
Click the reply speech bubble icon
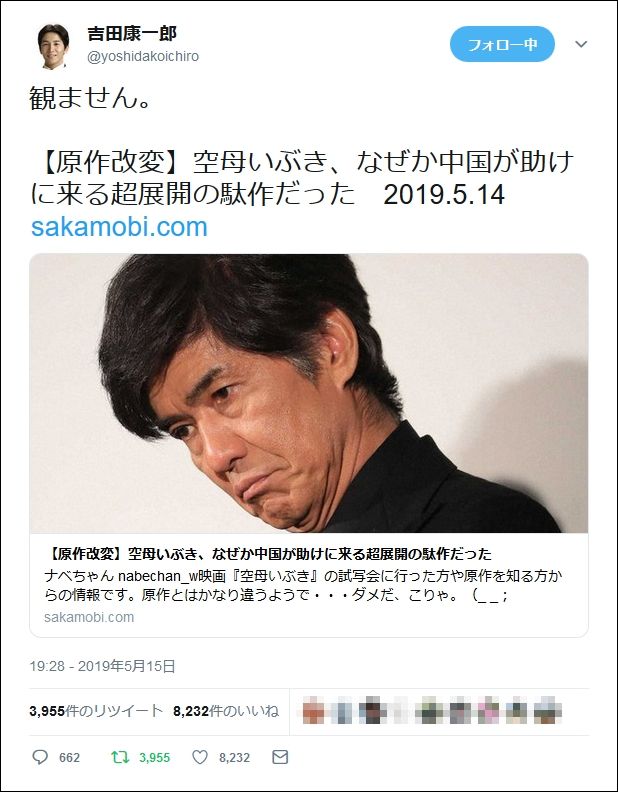point(40,757)
